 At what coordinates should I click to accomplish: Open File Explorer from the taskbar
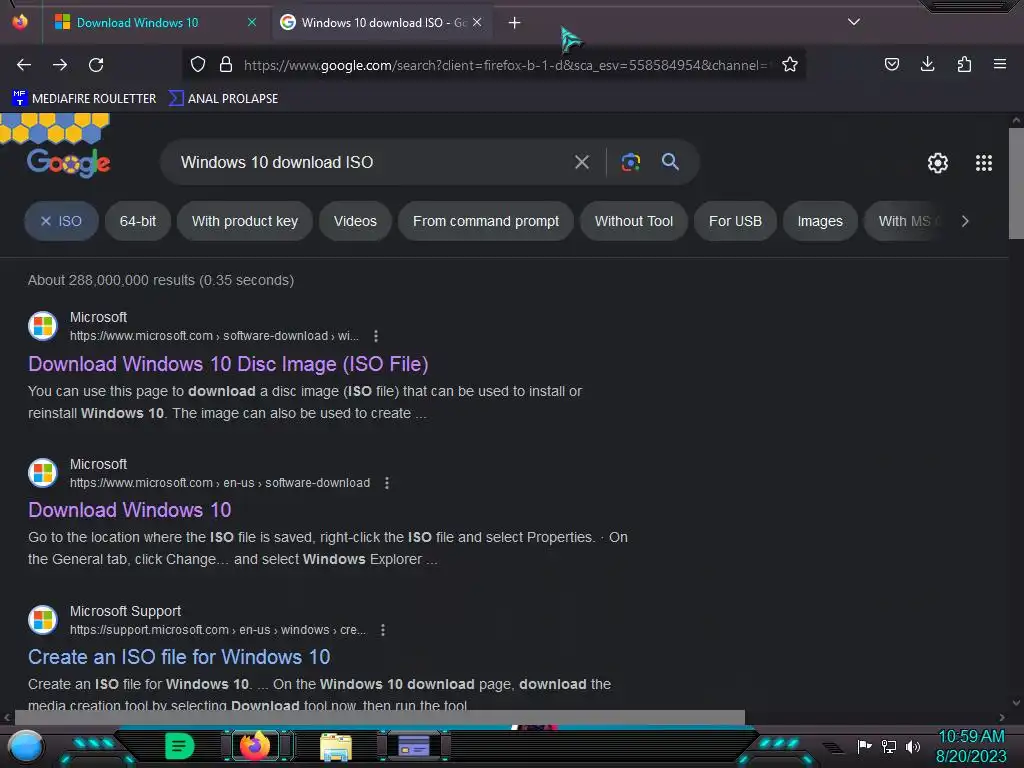[336, 746]
